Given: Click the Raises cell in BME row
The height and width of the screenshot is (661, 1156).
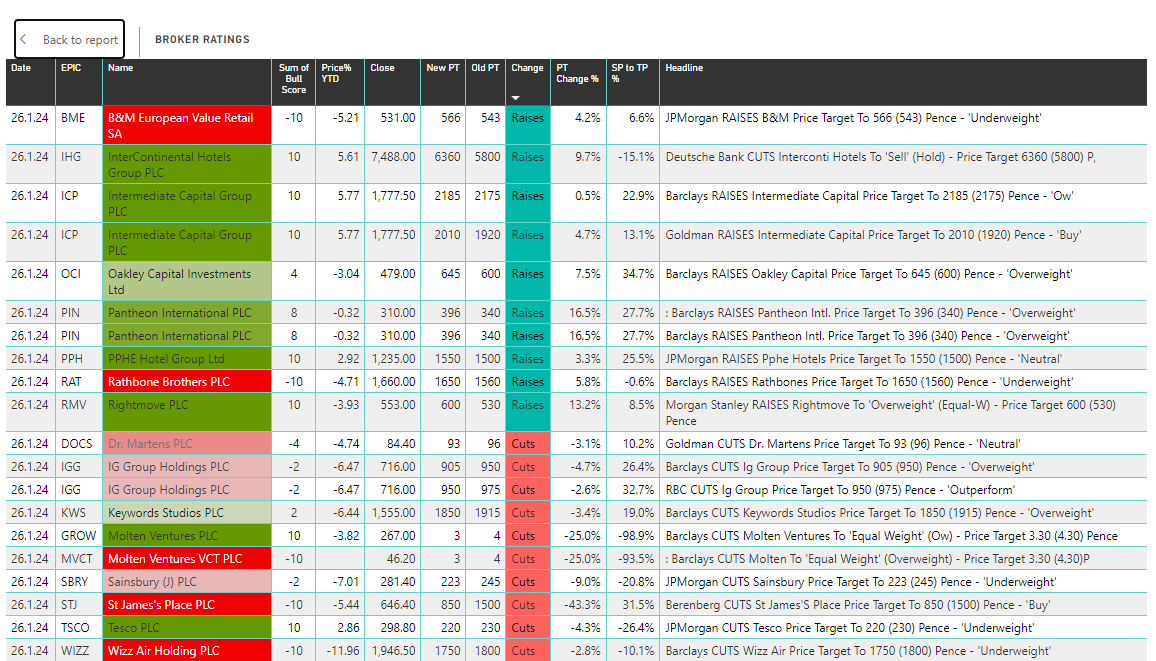Looking at the screenshot, I should 528,125.
